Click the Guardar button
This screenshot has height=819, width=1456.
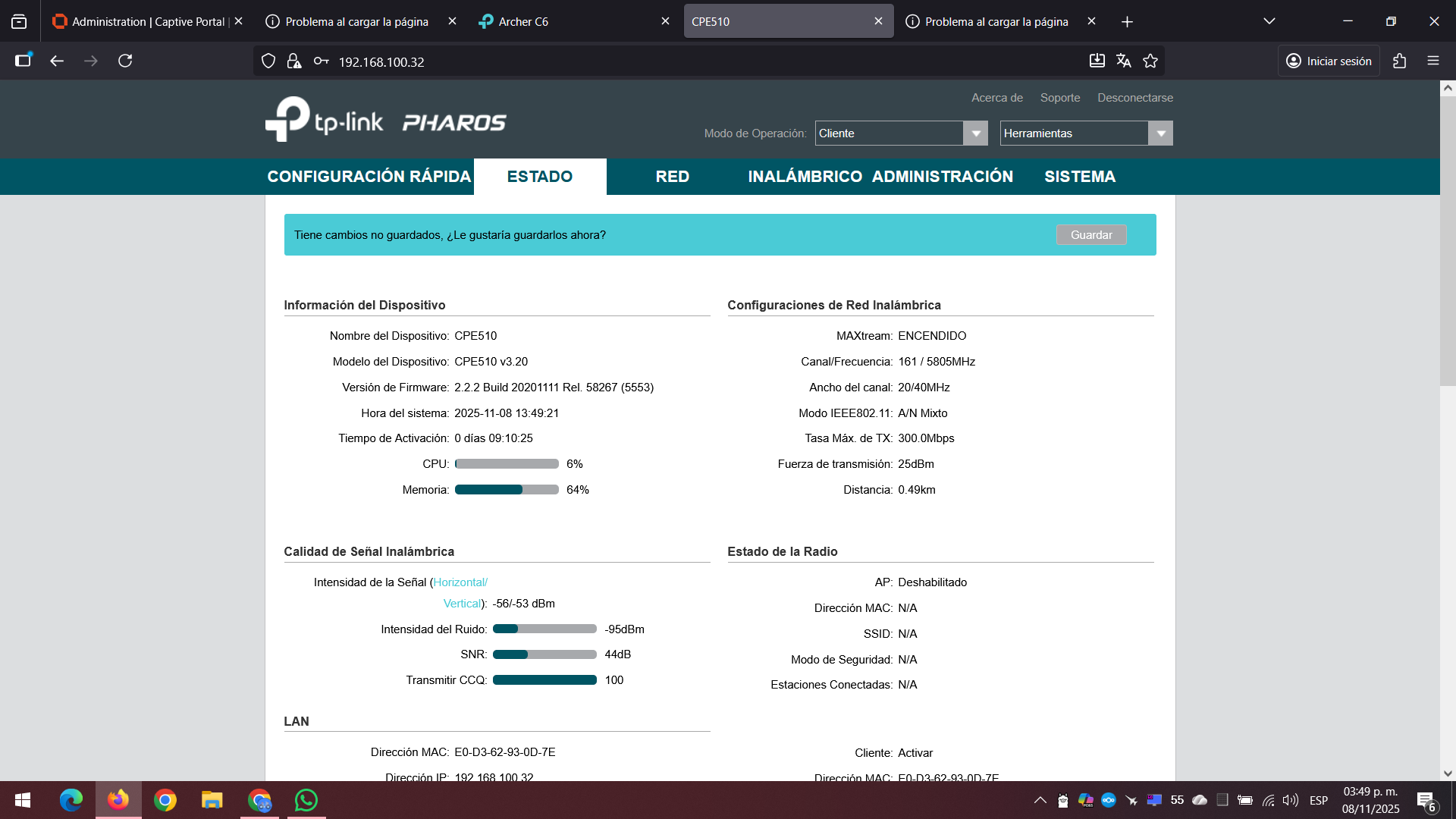[x=1091, y=235]
